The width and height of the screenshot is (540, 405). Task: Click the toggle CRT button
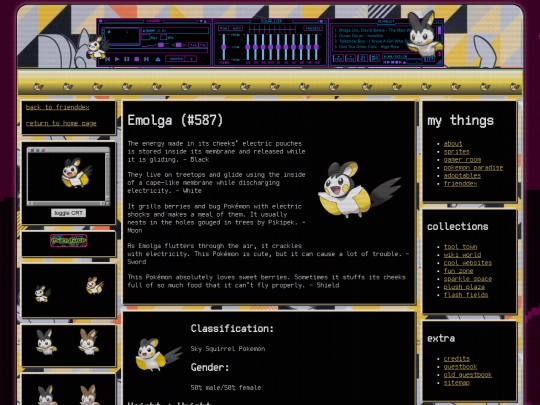pos(69,213)
